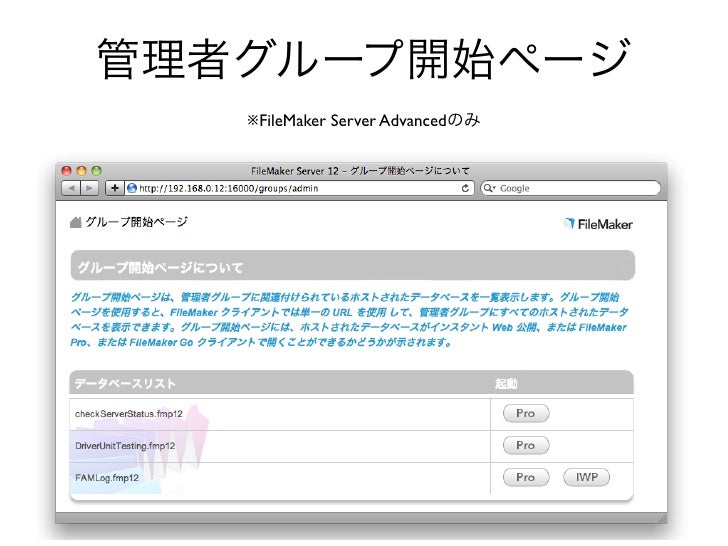Click the FileMaker logo
The height and width of the screenshot is (546, 728).
[x=598, y=224]
